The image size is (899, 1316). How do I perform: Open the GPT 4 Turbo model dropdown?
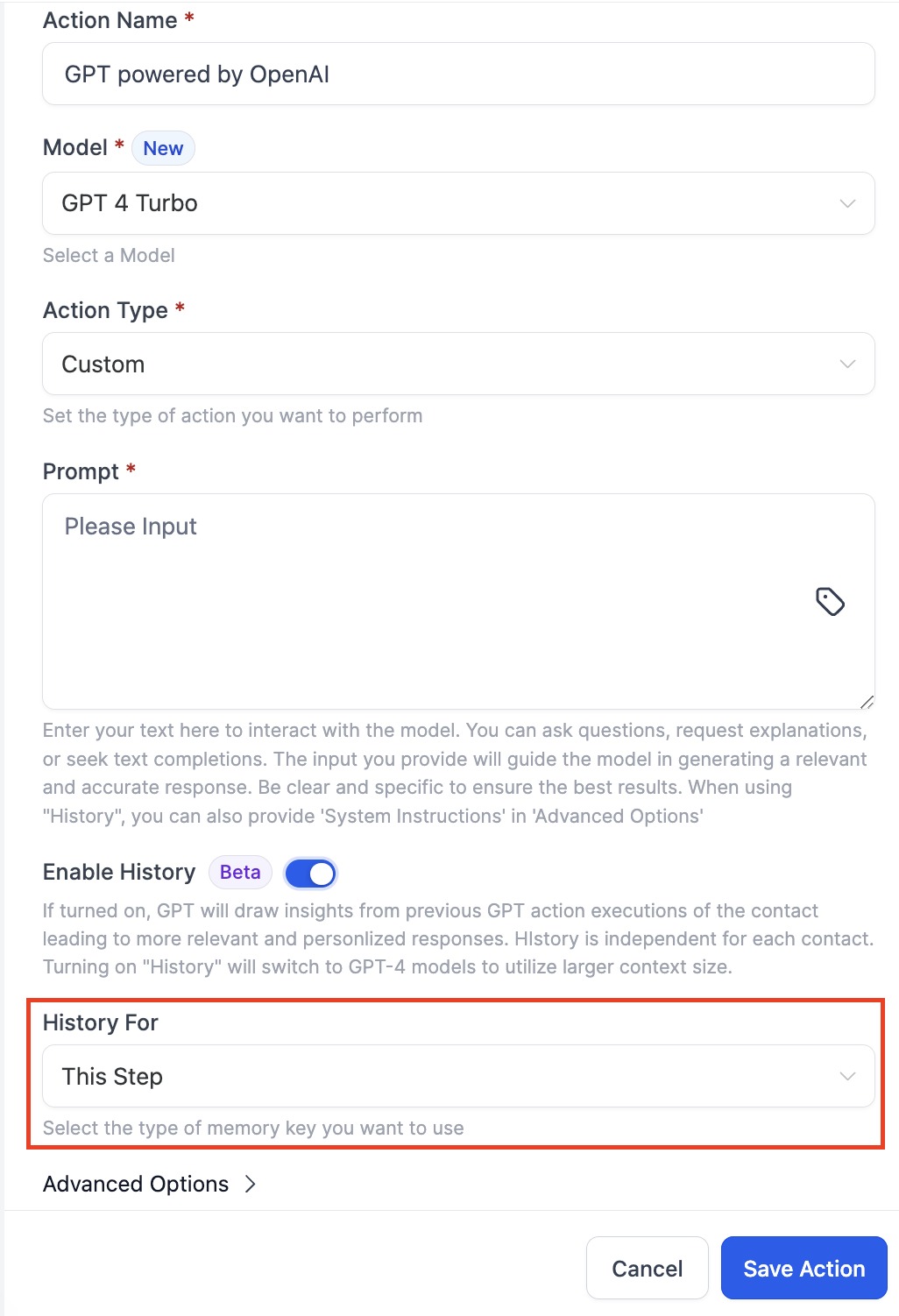point(458,203)
